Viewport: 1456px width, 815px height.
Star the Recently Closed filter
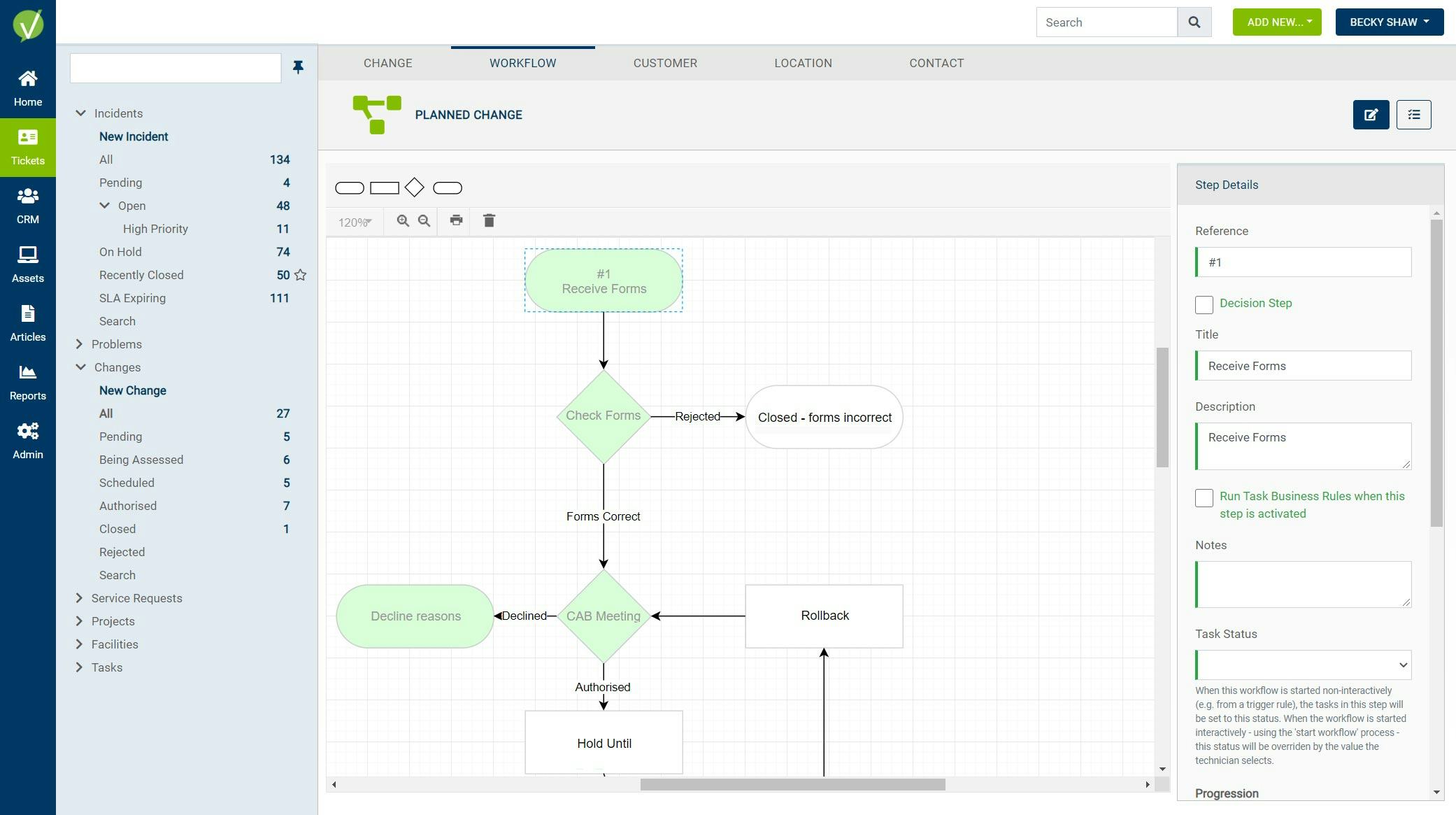pos(301,275)
